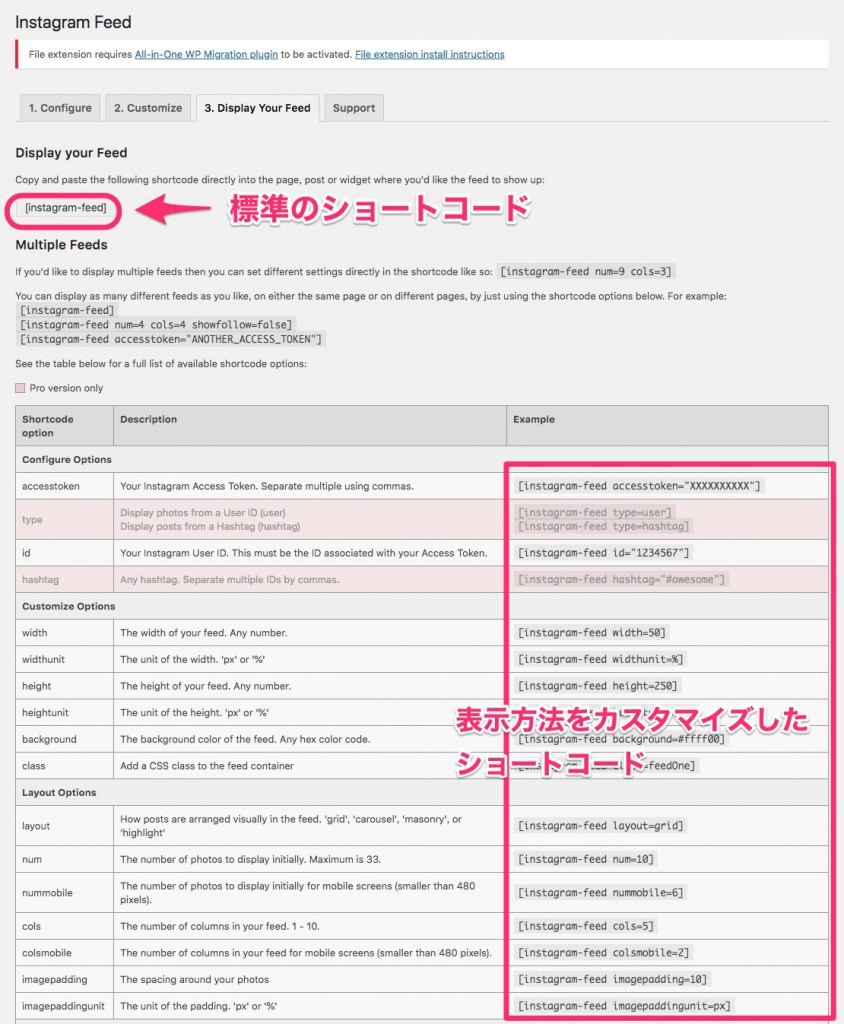Click the 'nummobile' option name cell

pos(65,893)
